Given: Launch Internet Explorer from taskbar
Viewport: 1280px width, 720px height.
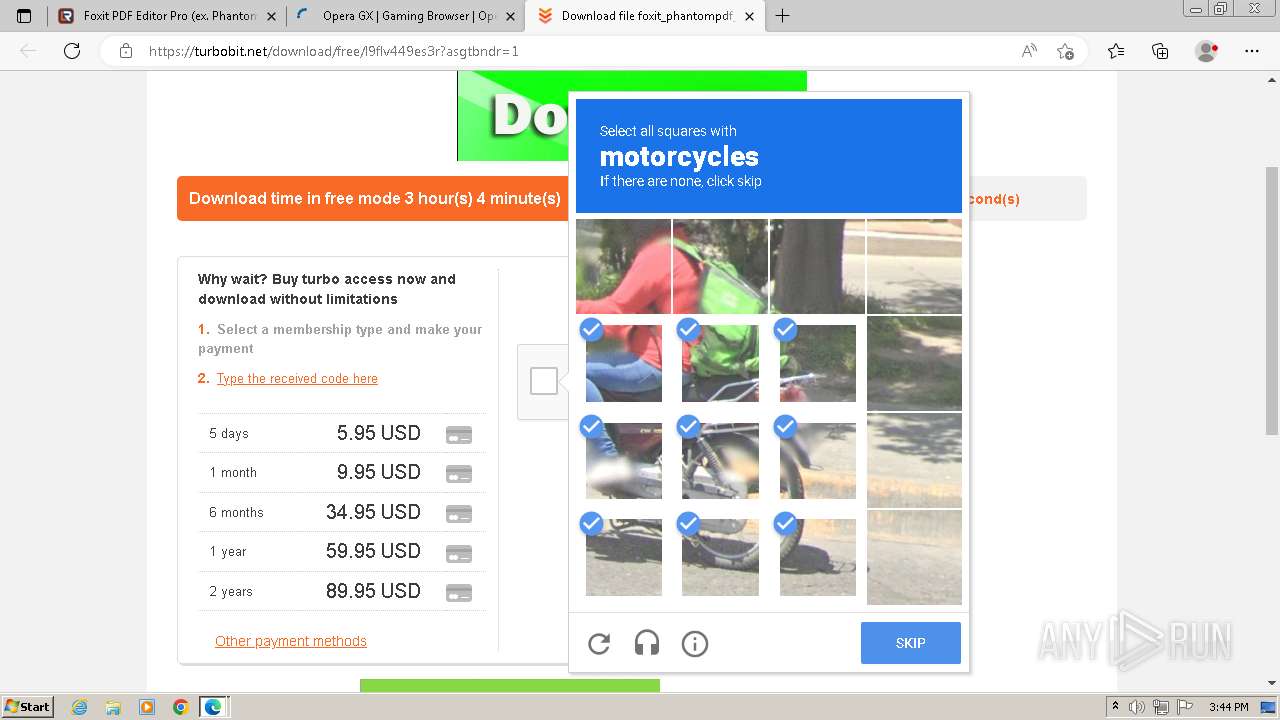Looking at the screenshot, I should (x=80, y=707).
